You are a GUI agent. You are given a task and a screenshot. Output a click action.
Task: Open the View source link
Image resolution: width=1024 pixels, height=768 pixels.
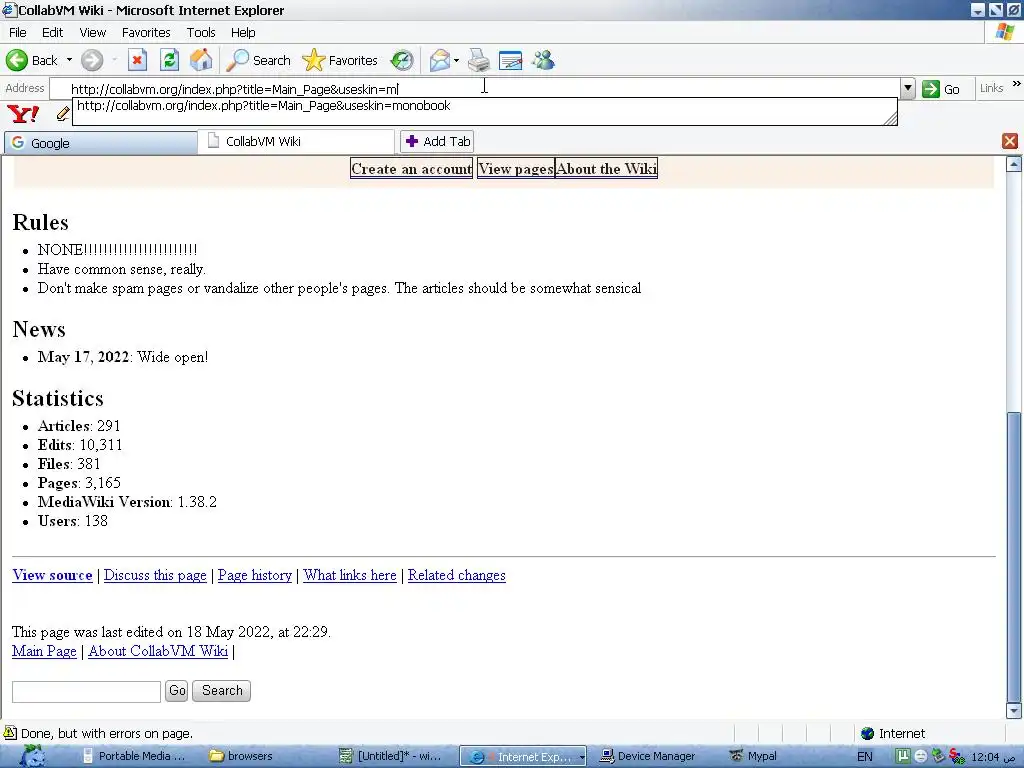(x=52, y=575)
